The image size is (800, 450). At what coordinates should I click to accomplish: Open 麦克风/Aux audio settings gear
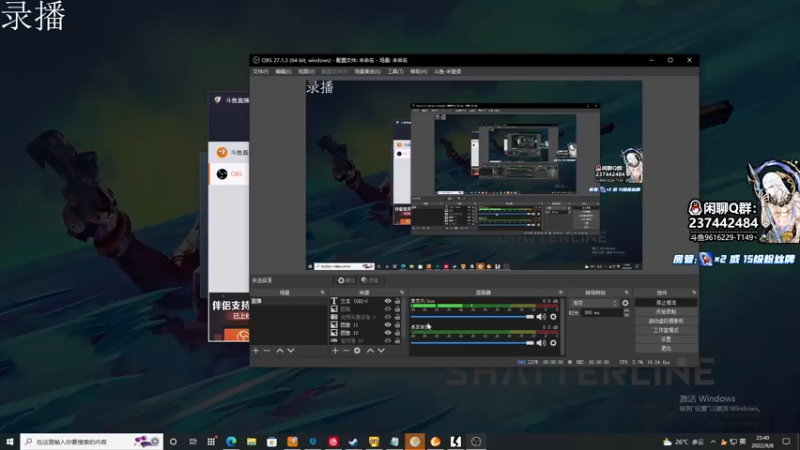[553, 317]
